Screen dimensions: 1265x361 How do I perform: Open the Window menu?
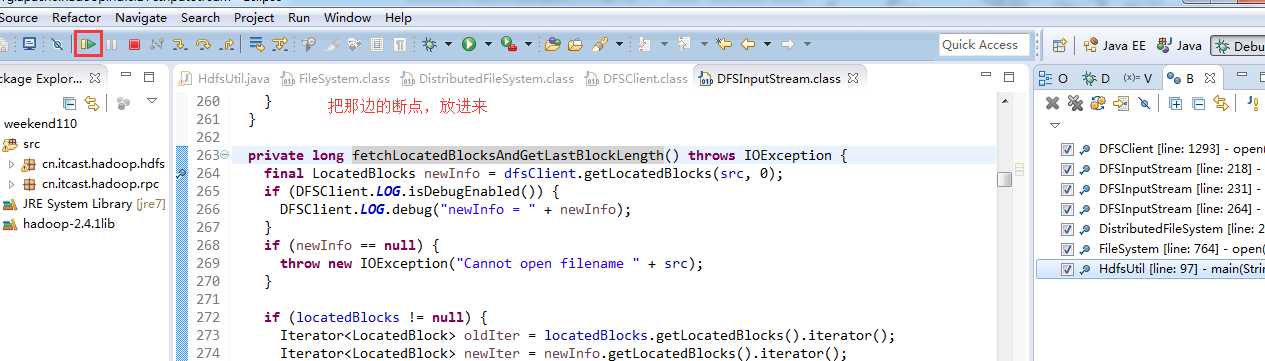[348, 17]
